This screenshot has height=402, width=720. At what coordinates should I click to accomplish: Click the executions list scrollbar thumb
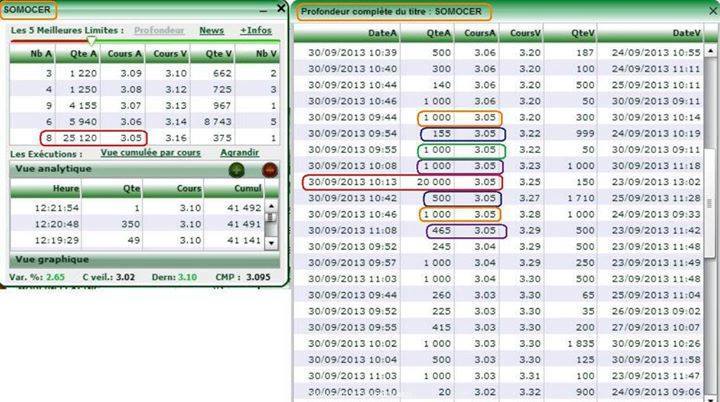(271, 217)
